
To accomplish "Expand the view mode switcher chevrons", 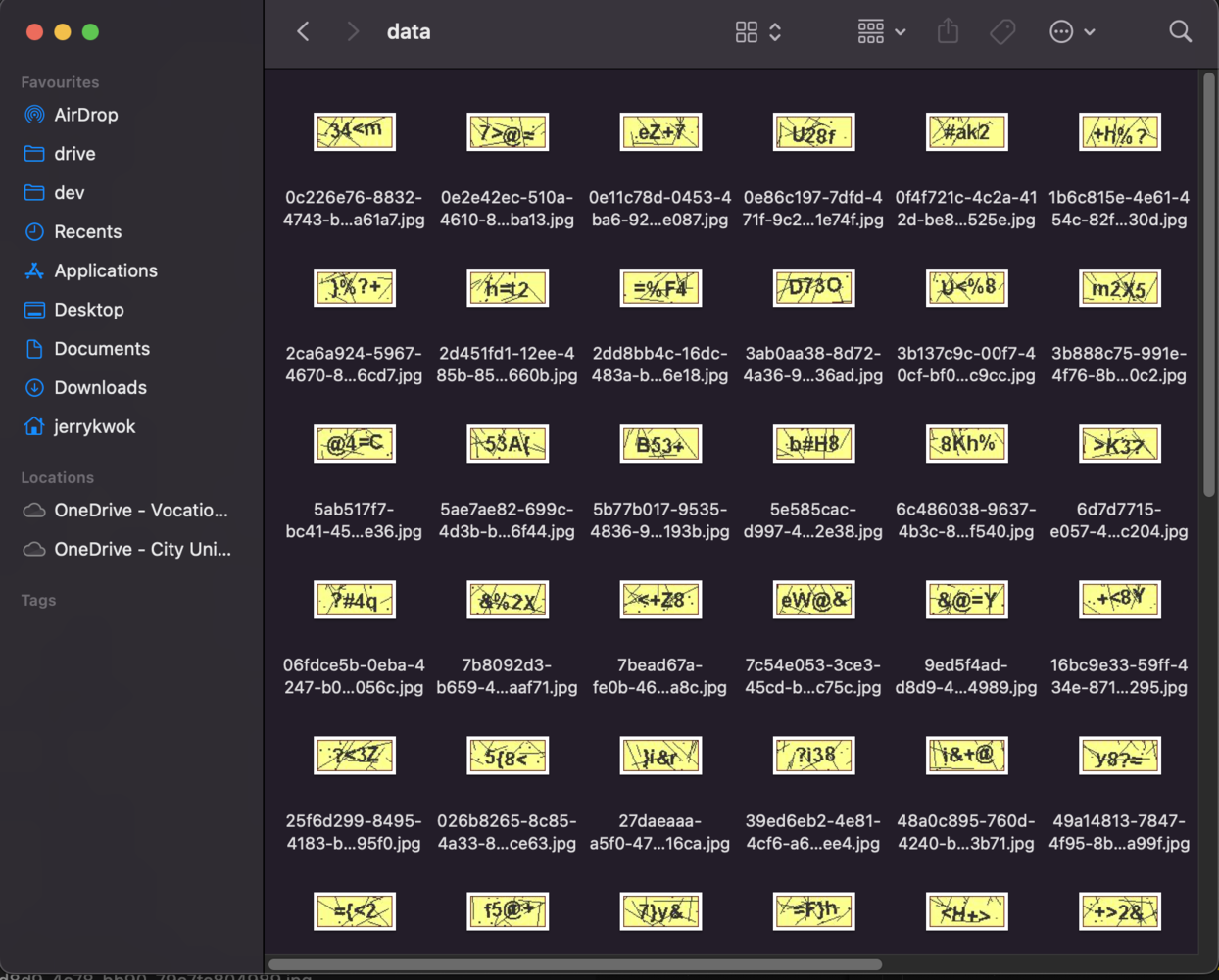I will 775,32.
